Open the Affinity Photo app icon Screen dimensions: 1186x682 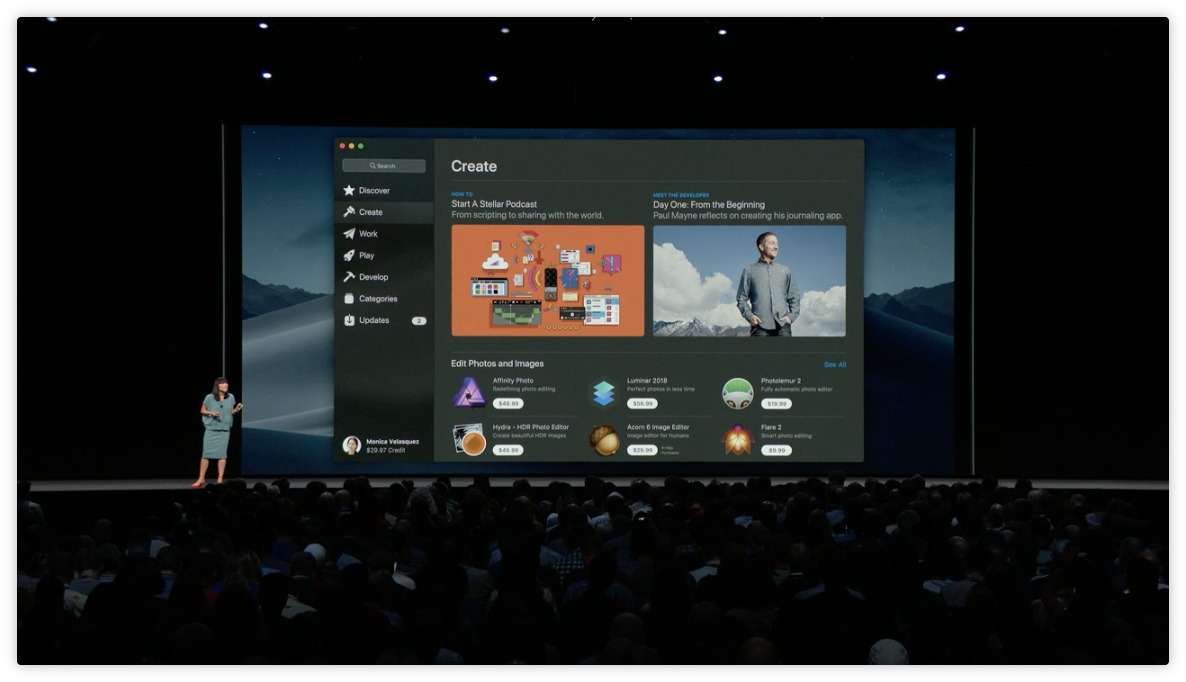click(469, 393)
